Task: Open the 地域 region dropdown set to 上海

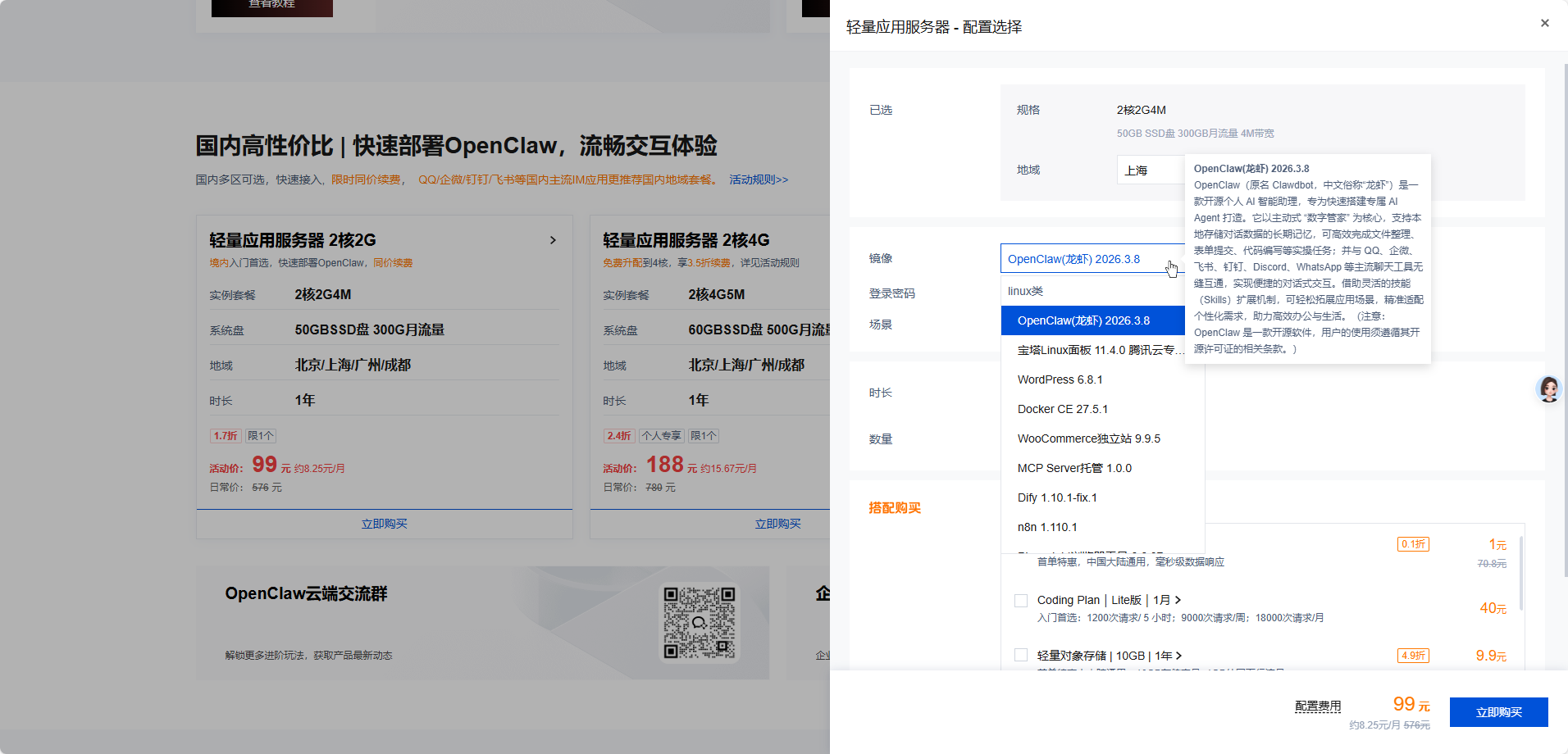Action: point(1150,170)
